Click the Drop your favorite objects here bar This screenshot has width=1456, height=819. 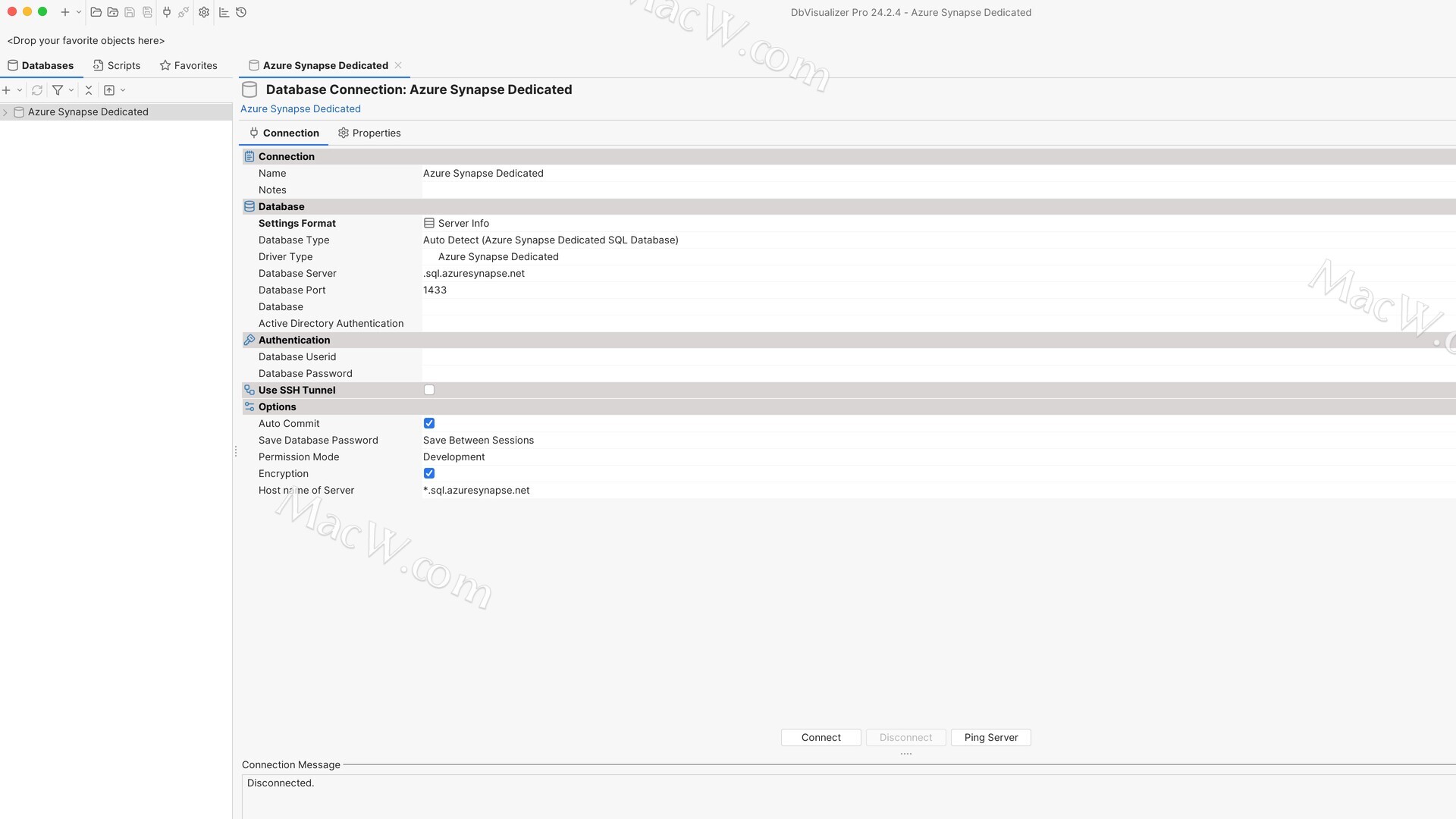click(x=86, y=40)
